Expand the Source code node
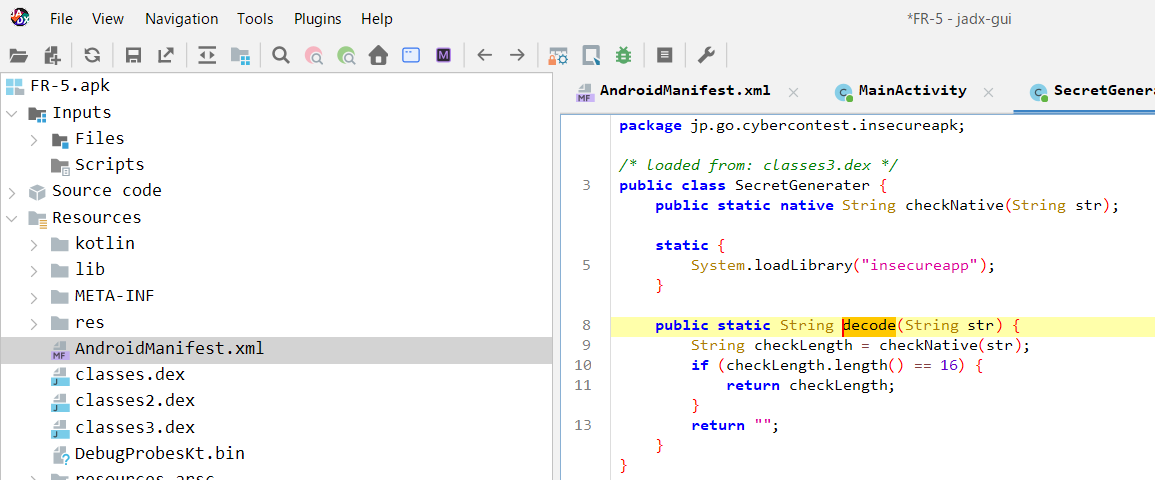Screen dimensions: 1155x480 coord(12,192)
